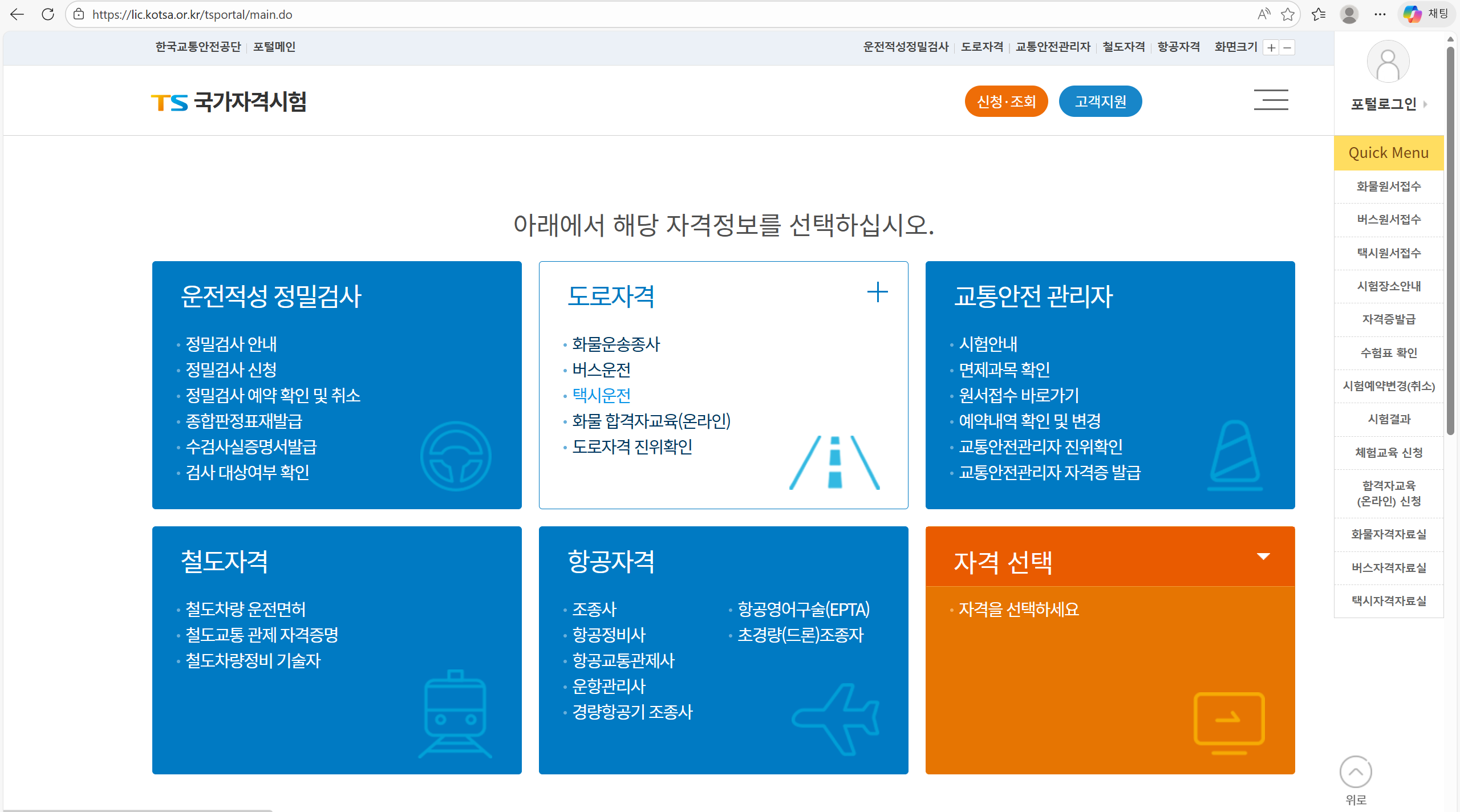Image resolution: width=1460 pixels, height=812 pixels.
Task: Open the 택시운전 link
Action: (601, 395)
